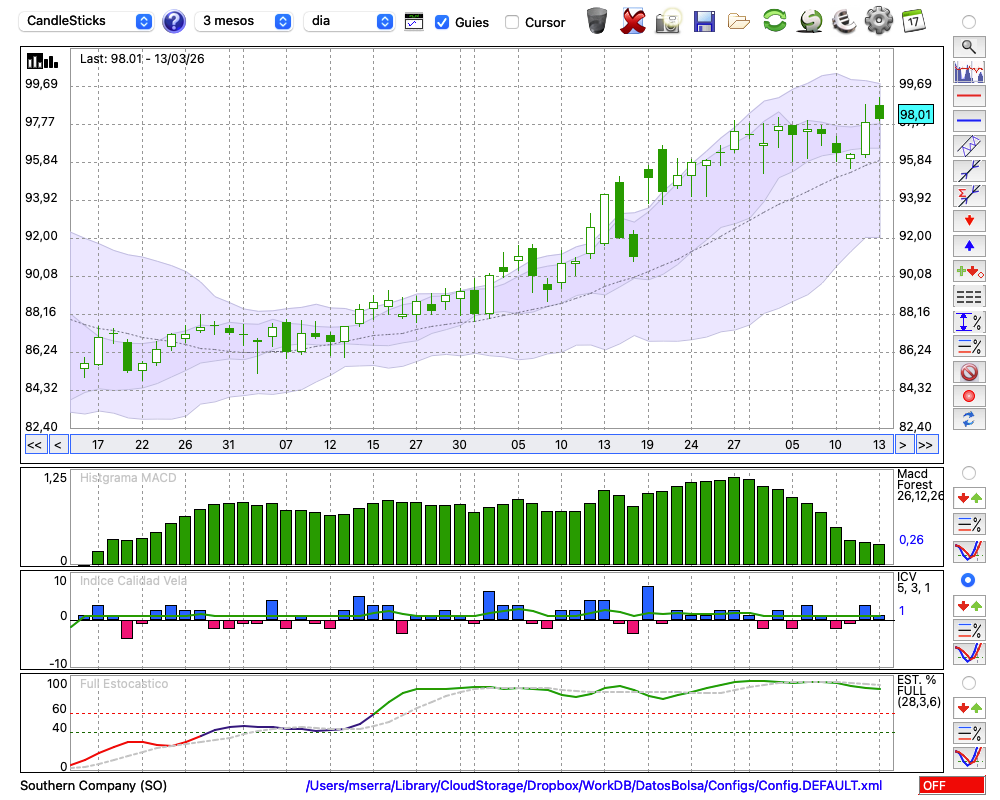Click the red OFF button
This screenshot has width=1000, height=800.
click(951, 786)
